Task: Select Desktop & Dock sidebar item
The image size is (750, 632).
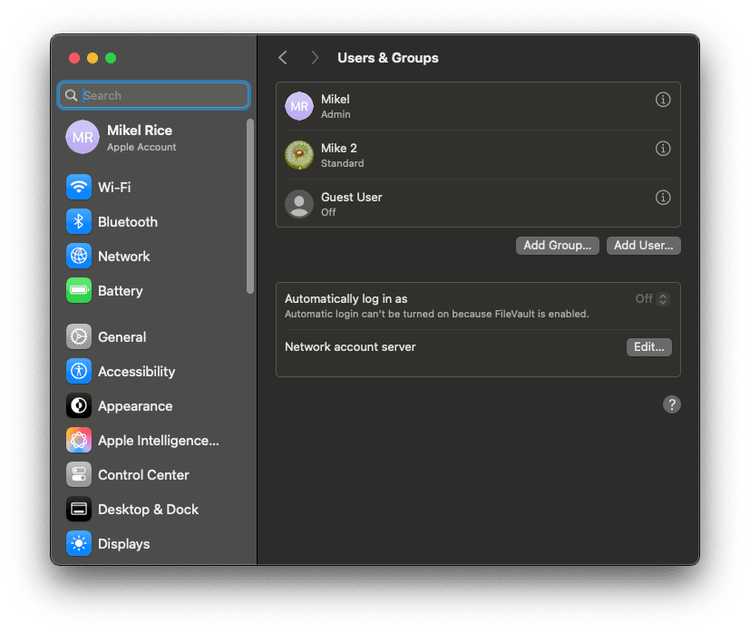Action: coord(148,509)
